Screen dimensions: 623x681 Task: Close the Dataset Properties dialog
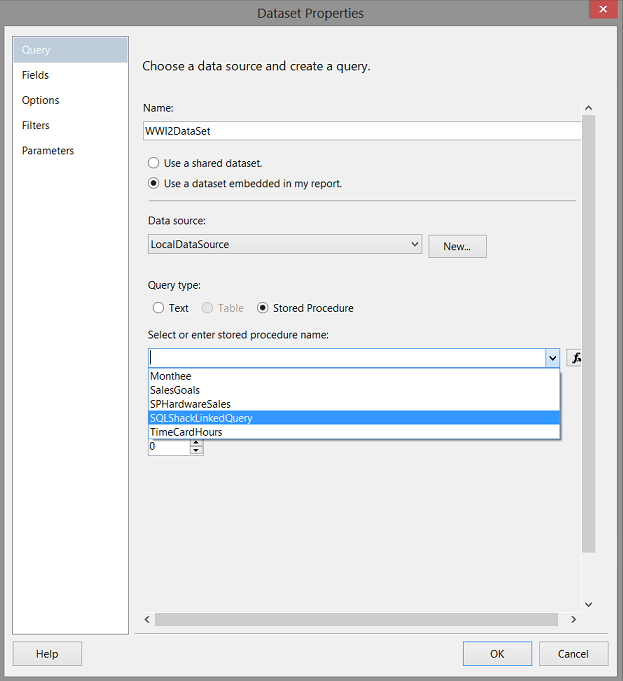coord(600,13)
